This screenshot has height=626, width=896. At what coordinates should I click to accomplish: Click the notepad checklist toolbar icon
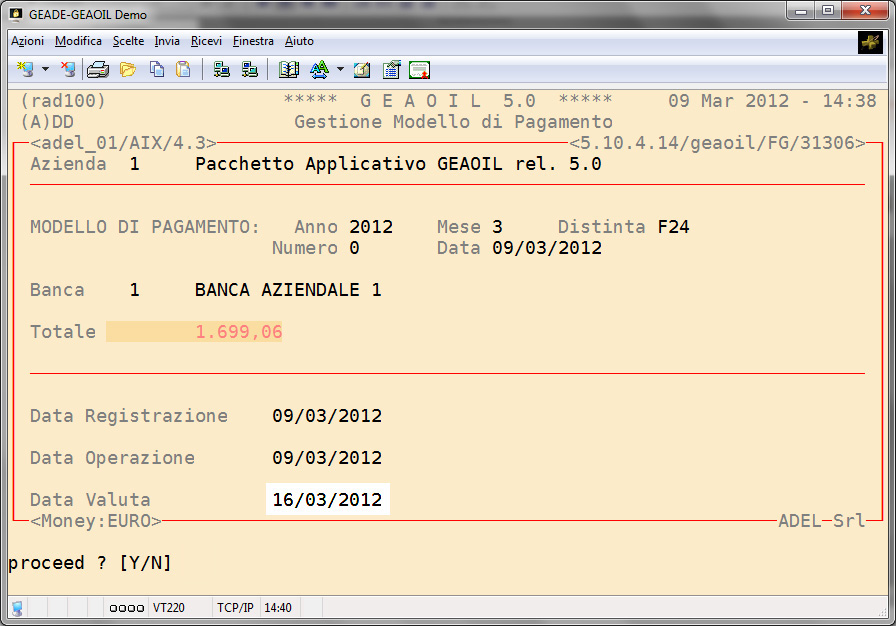tap(392, 70)
